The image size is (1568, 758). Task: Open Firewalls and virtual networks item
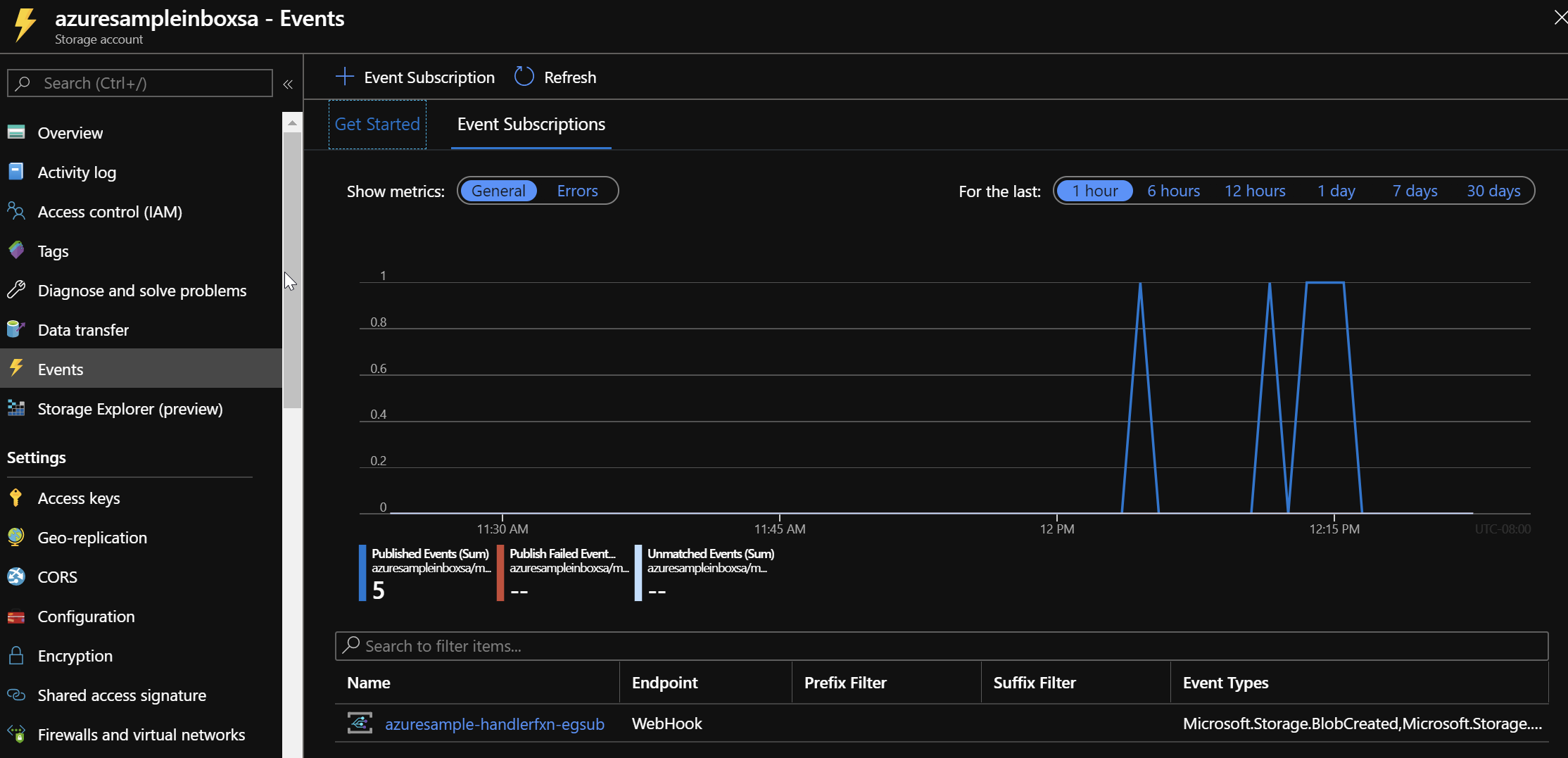pos(141,734)
